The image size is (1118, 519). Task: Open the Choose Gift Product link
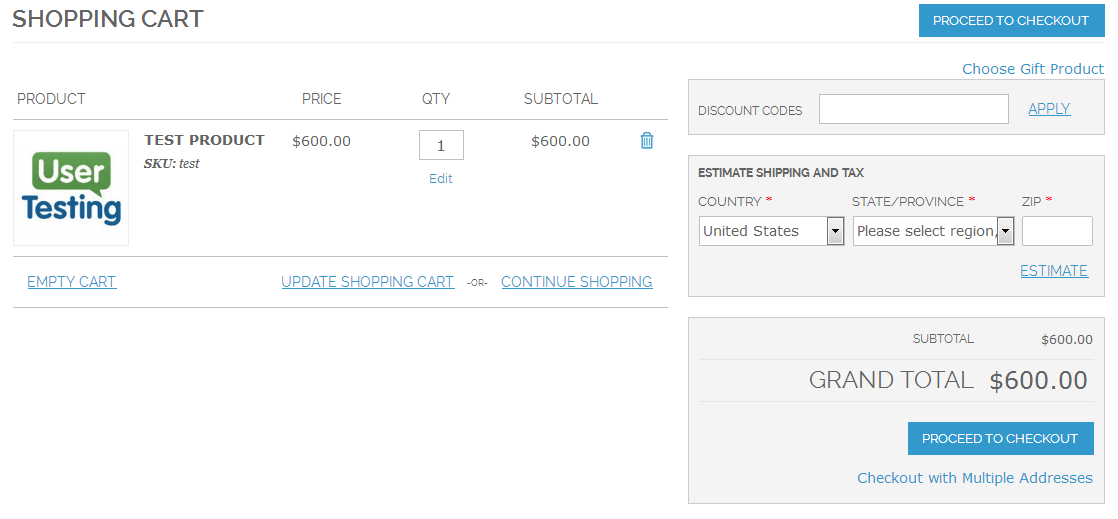coord(1032,69)
